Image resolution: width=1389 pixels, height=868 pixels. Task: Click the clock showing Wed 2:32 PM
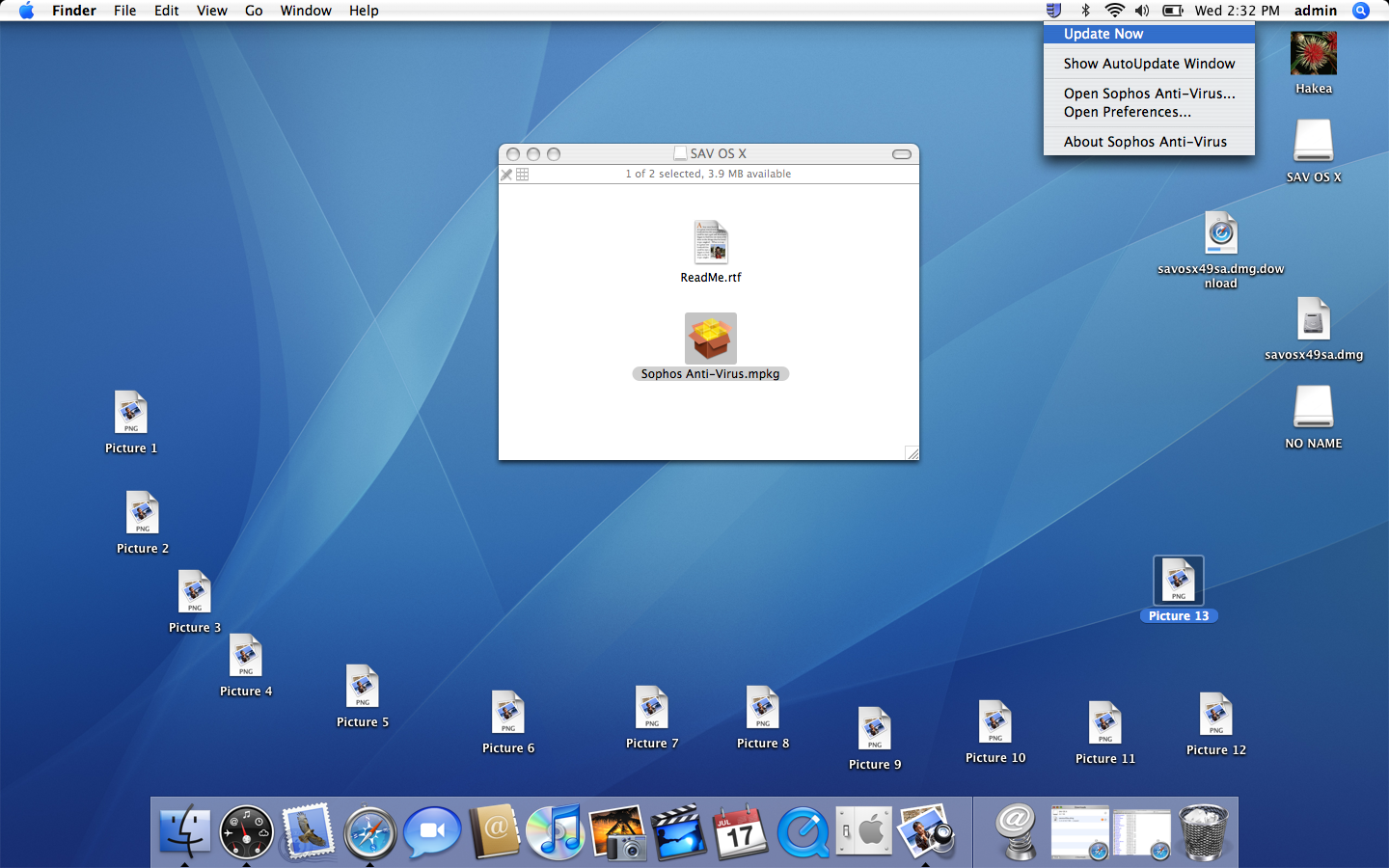1237,11
